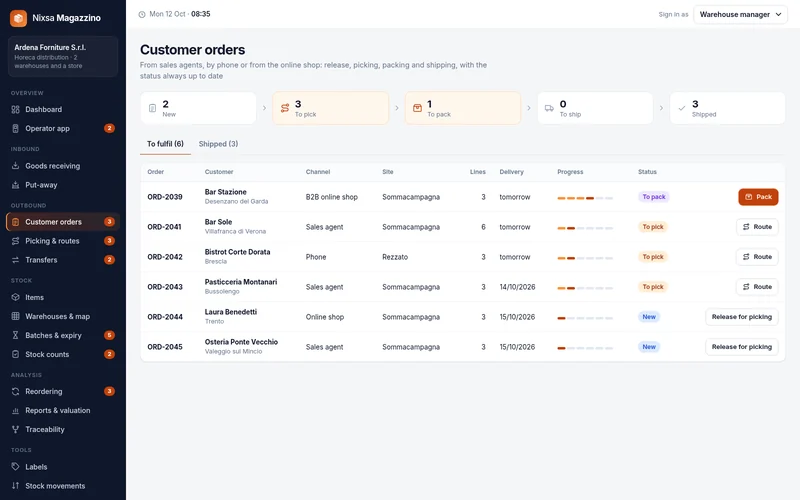
Task: Click Pack button for ORD-2039
Action: [x=758, y=197]
